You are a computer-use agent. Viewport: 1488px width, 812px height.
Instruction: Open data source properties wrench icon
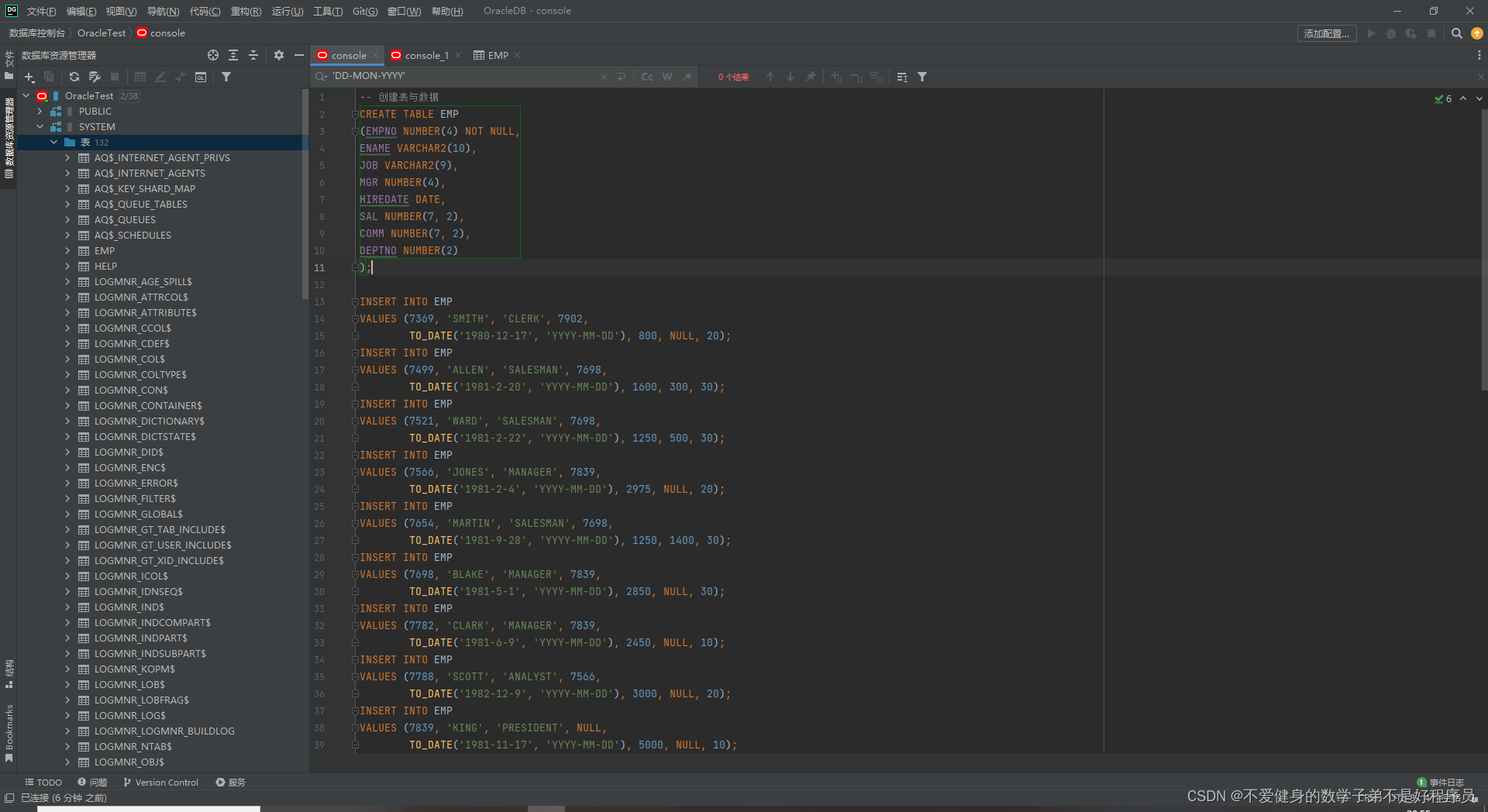95,77
